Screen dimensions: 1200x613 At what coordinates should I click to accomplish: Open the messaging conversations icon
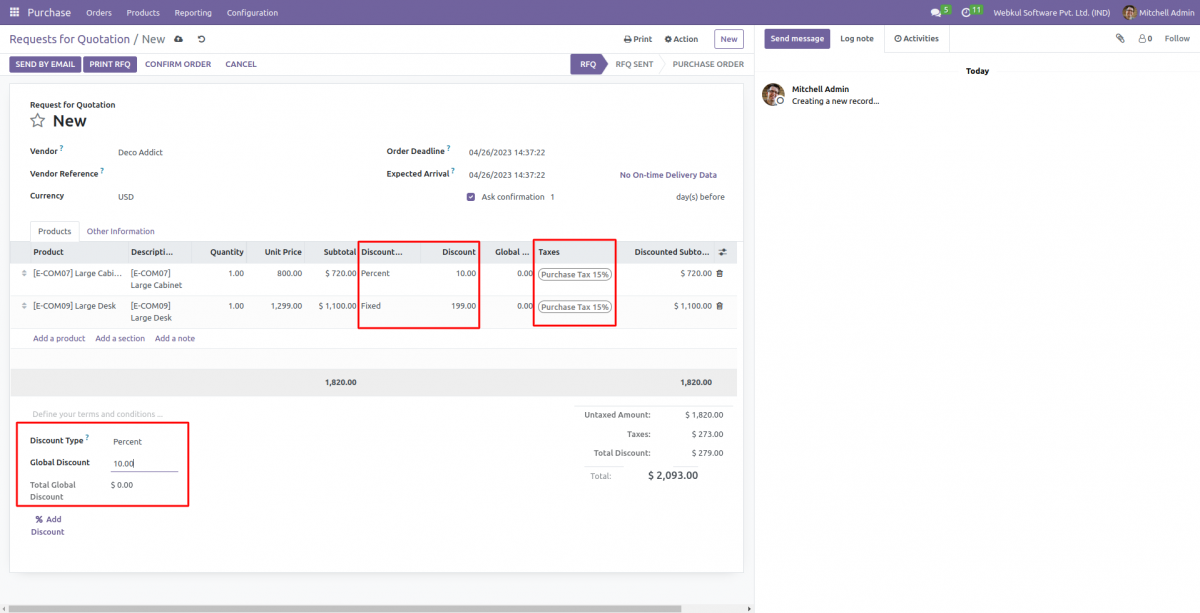[x=937, y=11]
